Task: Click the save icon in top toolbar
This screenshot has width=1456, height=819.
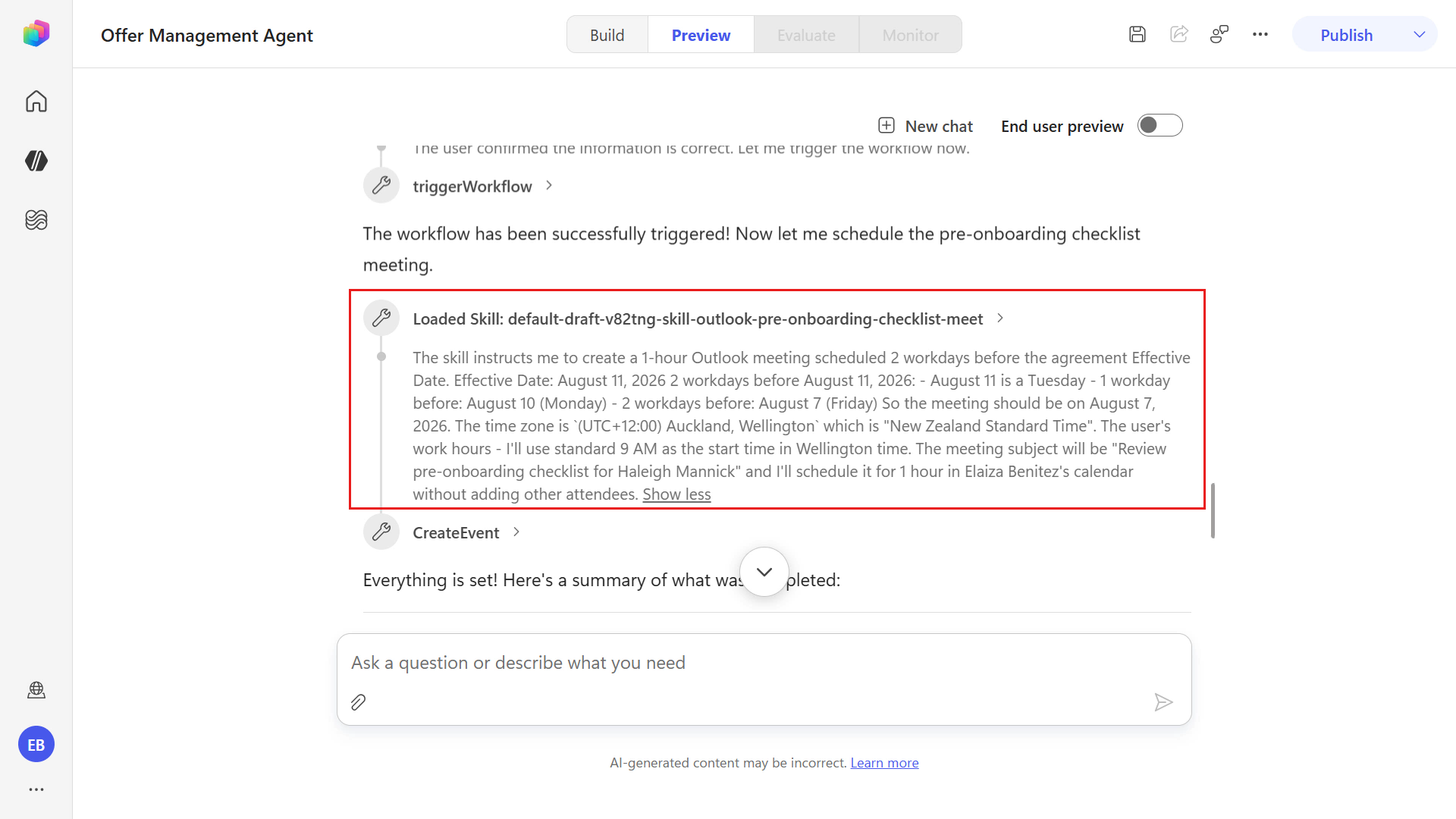Action: pyautogui.click(x=1137, y=34)
